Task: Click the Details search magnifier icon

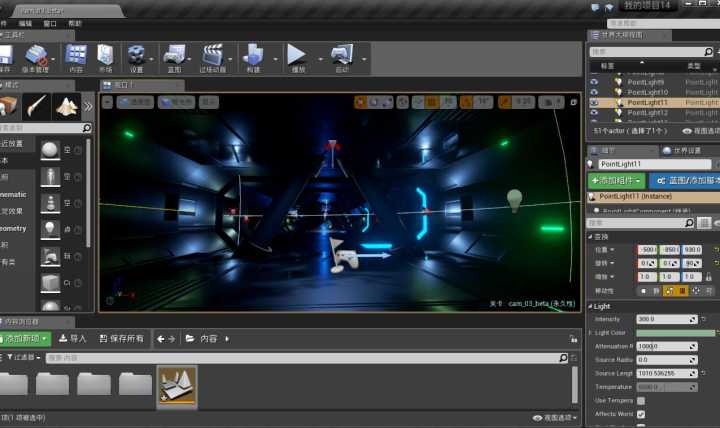Action: point(689,223)
